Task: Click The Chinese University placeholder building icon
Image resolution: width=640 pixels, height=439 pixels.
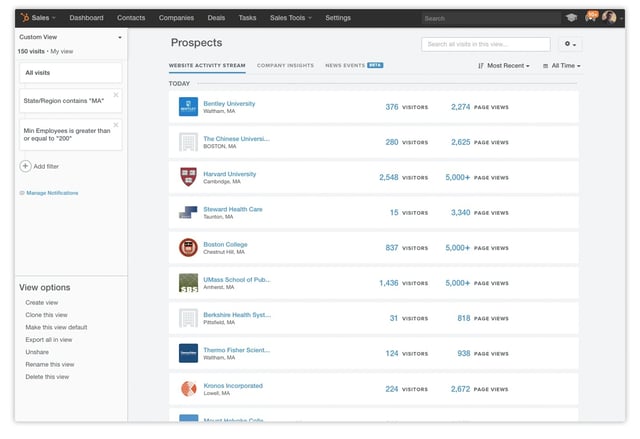Action: pyautogui.click(x=188, y=142)
